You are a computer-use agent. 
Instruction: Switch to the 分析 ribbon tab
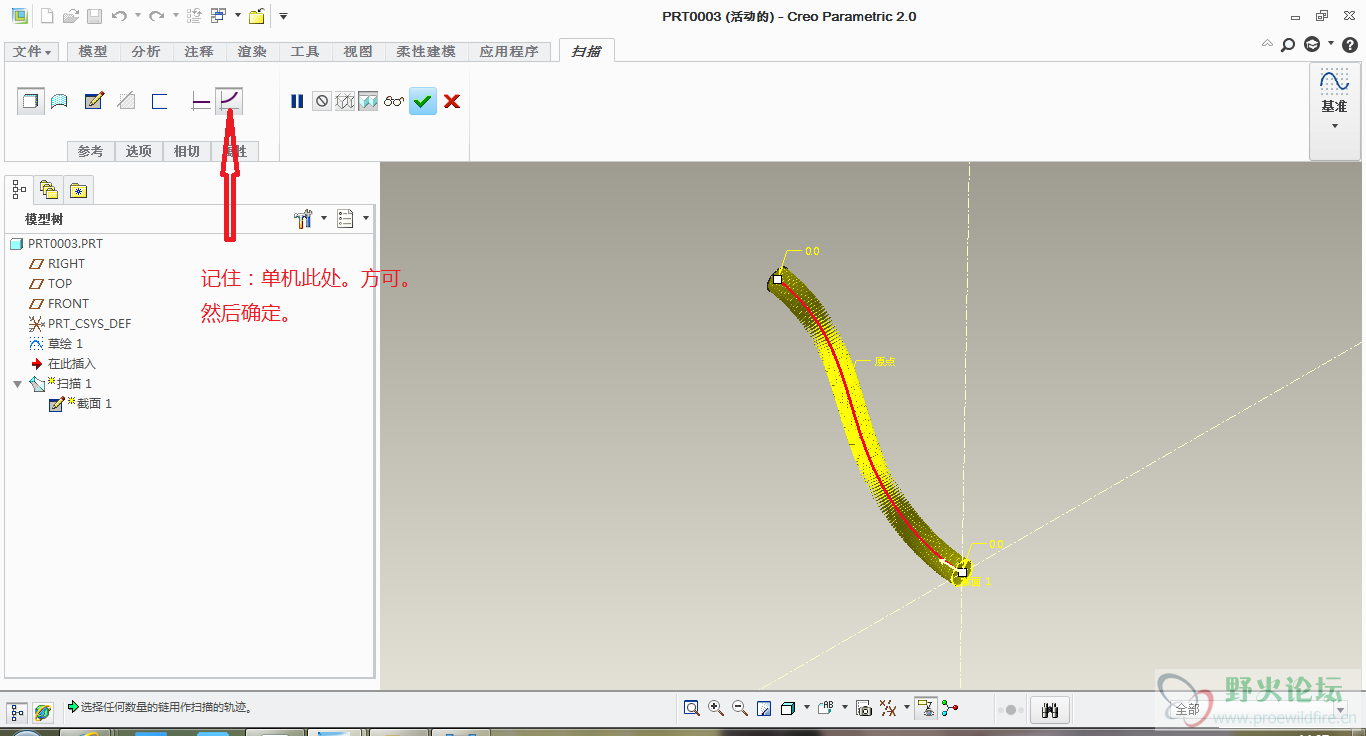(146, 51)
